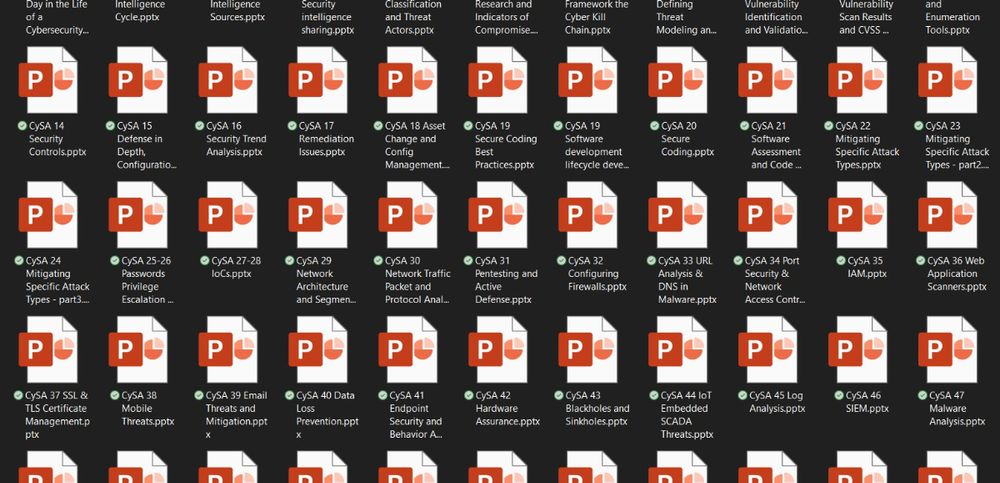The image size is (1000, 483).
Task: Pick the CySA 20 Secure Coding presentation icon
Action: pyautogui.click(x=677, y=80)
